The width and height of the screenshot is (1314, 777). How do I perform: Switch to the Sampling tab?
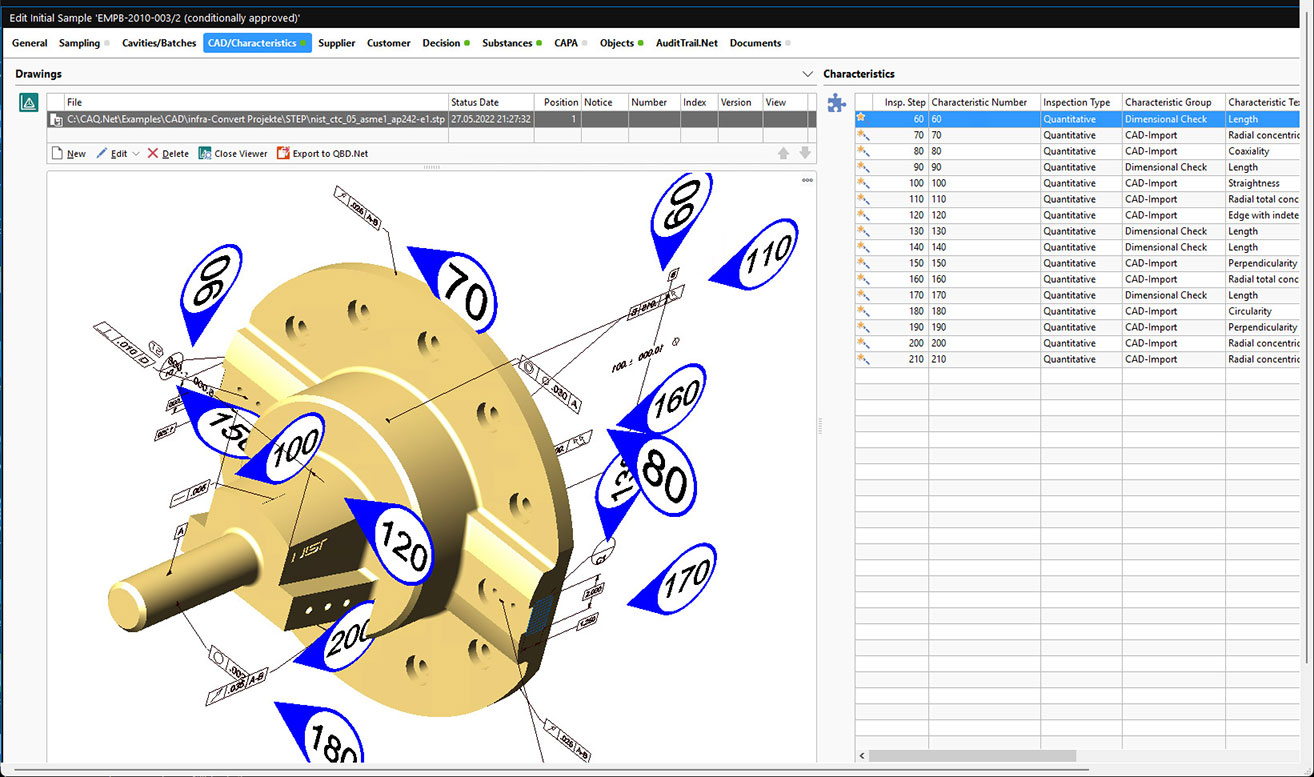pos(79,43)
